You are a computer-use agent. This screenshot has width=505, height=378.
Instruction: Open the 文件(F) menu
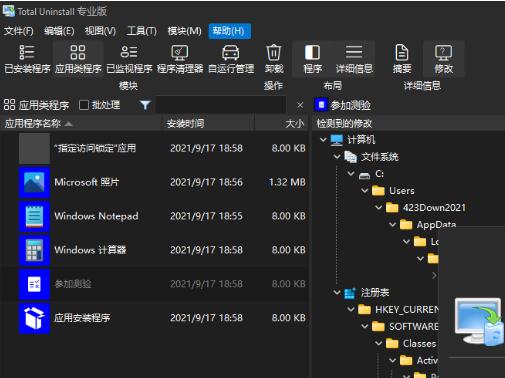point(19,31)
